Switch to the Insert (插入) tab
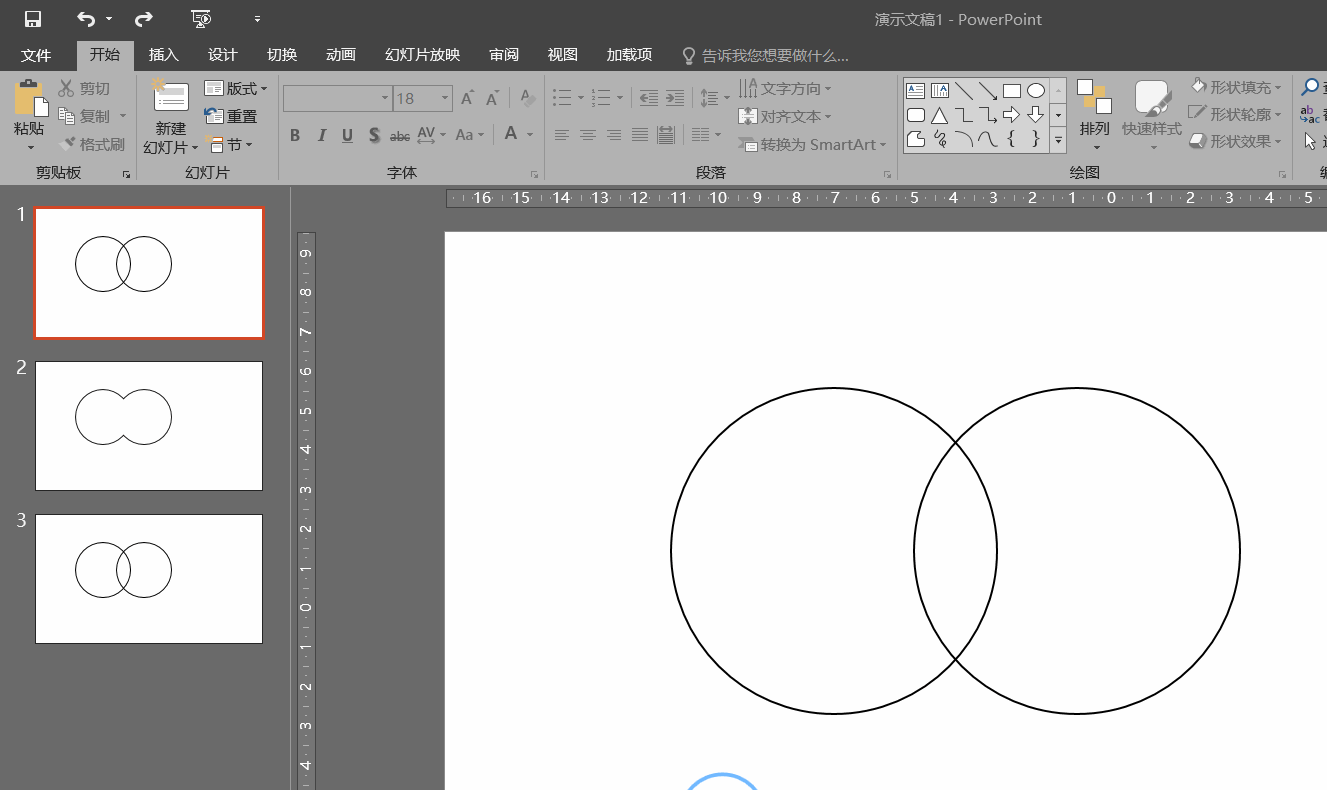The width and height of the screenshot is (1327, 790). coord(163,55)
